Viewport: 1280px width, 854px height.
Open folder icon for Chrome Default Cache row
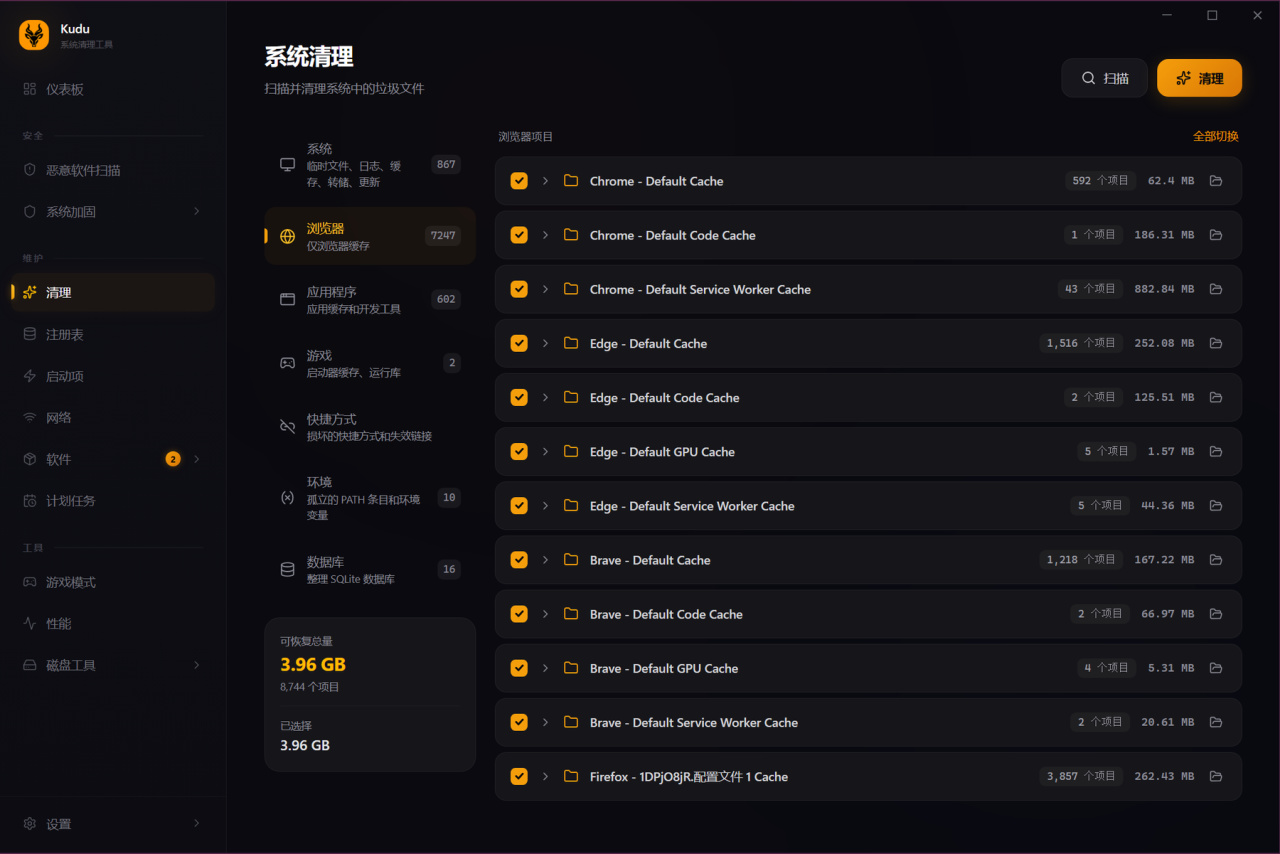coord(1216,181)
